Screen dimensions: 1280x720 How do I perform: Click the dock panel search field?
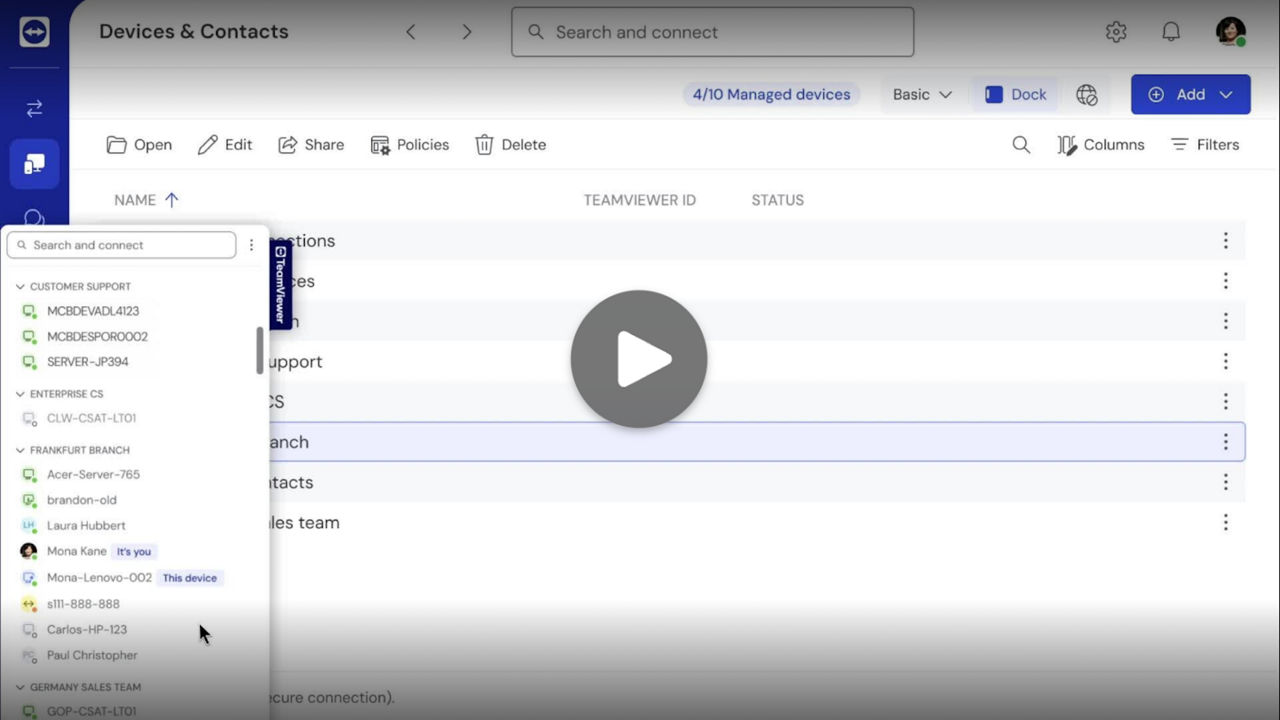point(121,245)
